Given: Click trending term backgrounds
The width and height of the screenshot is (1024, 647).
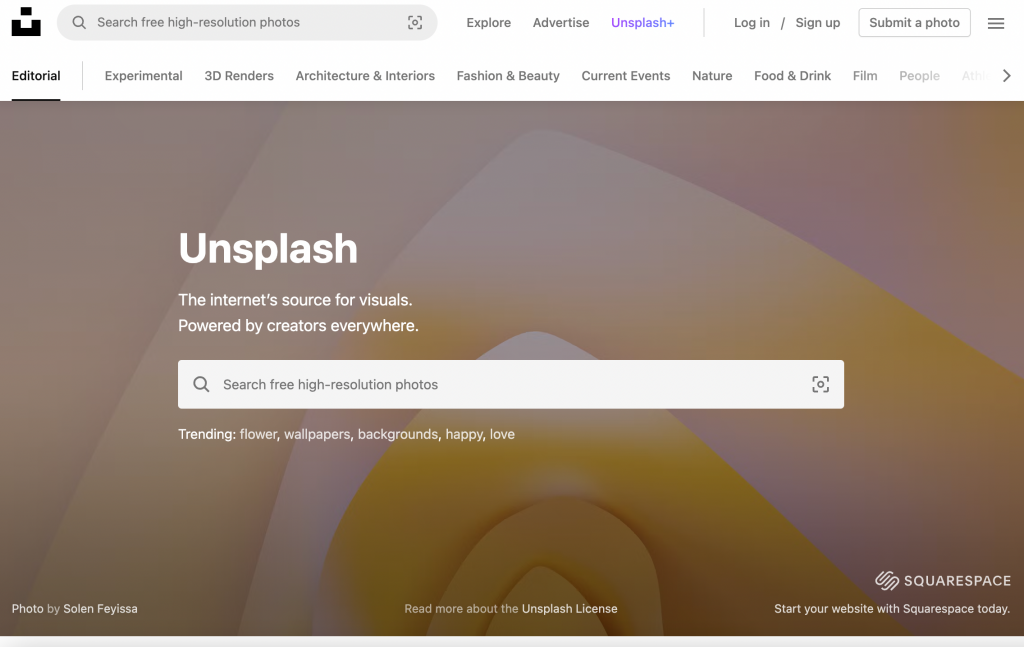Looking at the screenshot, I should pos(398,434).
